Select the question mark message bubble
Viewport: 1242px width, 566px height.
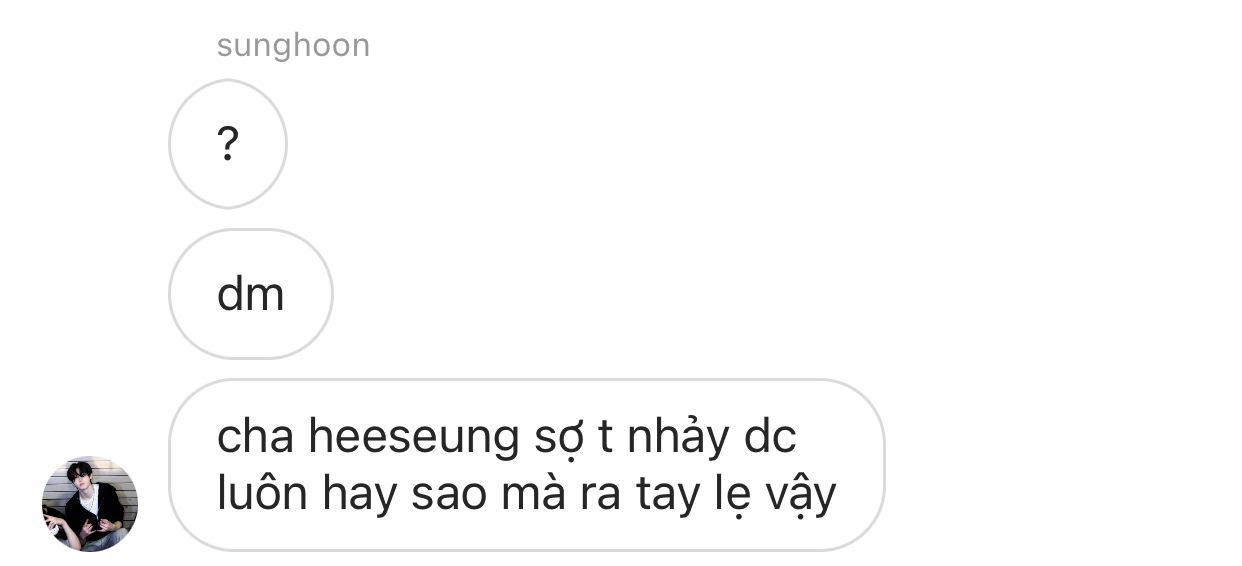[x=228, y=144]
